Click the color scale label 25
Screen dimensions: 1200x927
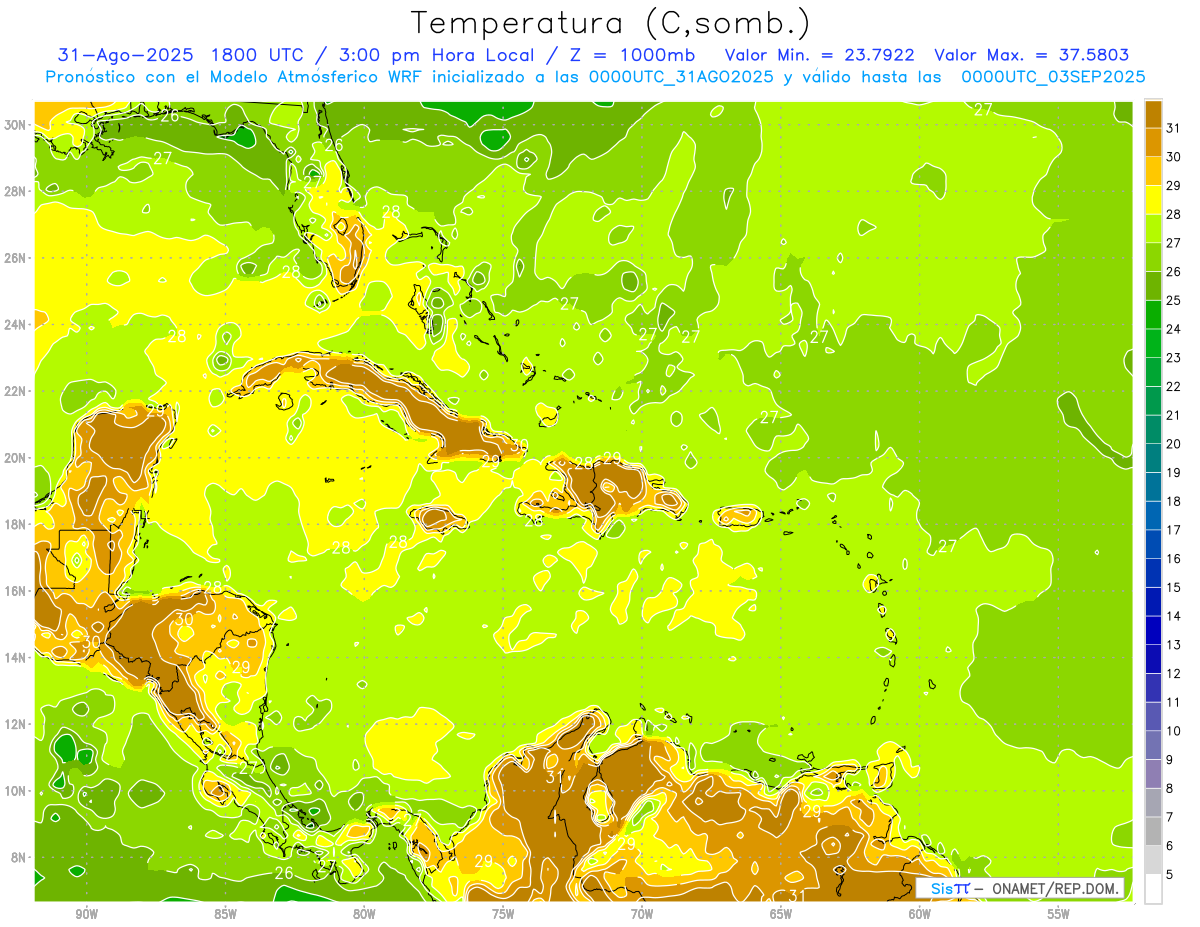(1174, 300)
